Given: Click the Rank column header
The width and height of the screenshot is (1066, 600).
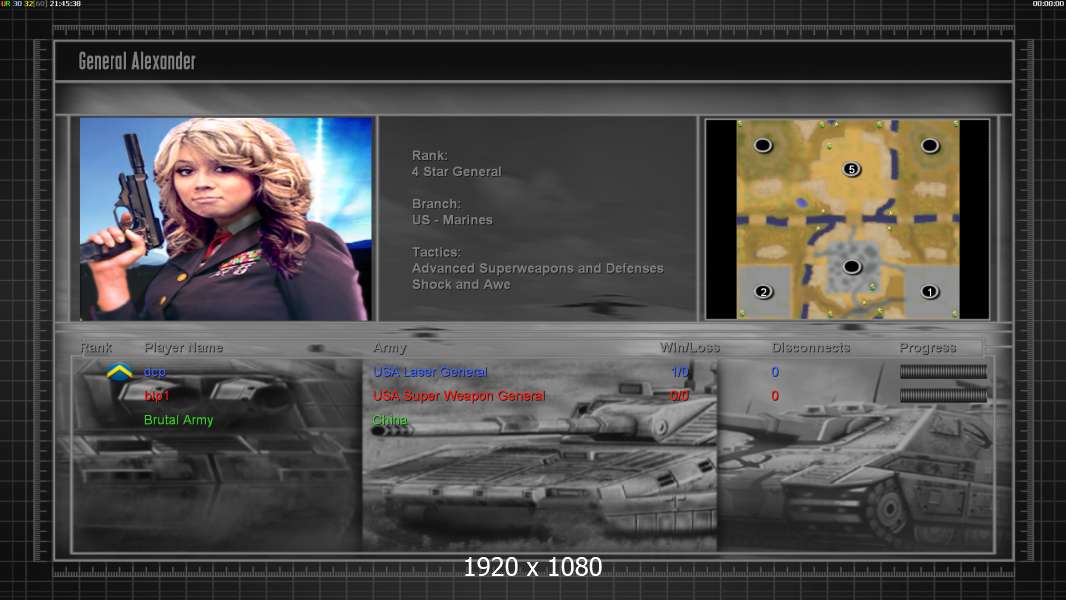Looking at the screenshot, I should [x=96, y=347].
